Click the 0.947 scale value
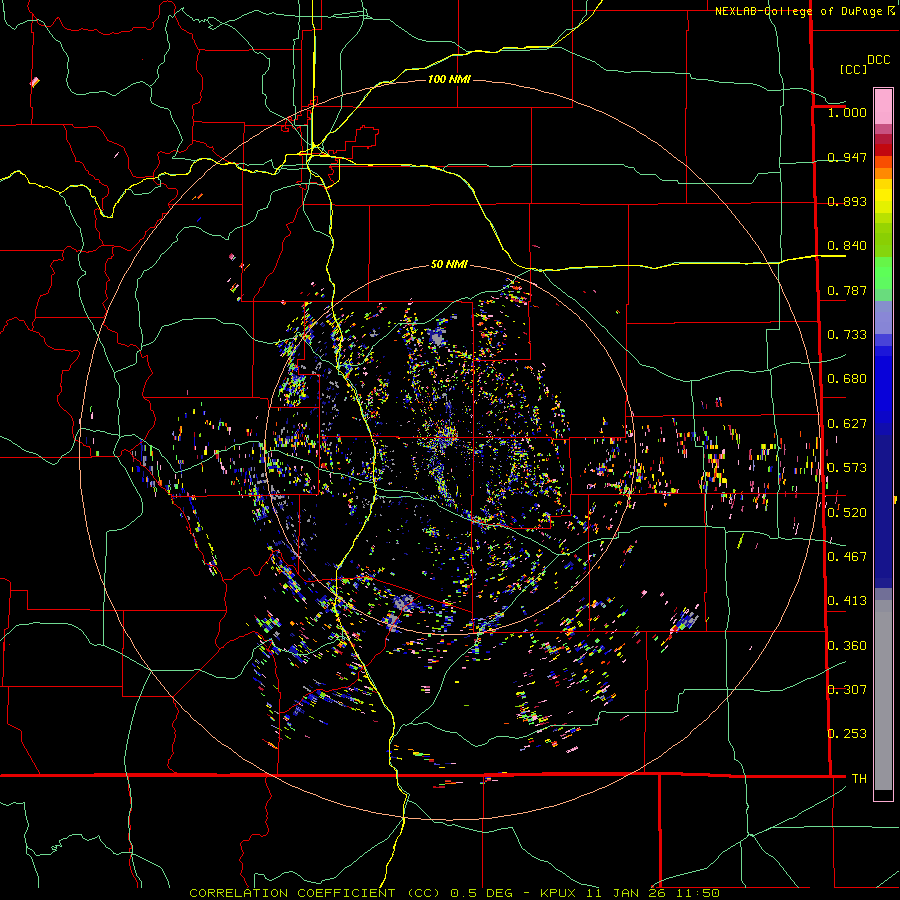Viewport: 900px width, 900px height. pos(847,157)
